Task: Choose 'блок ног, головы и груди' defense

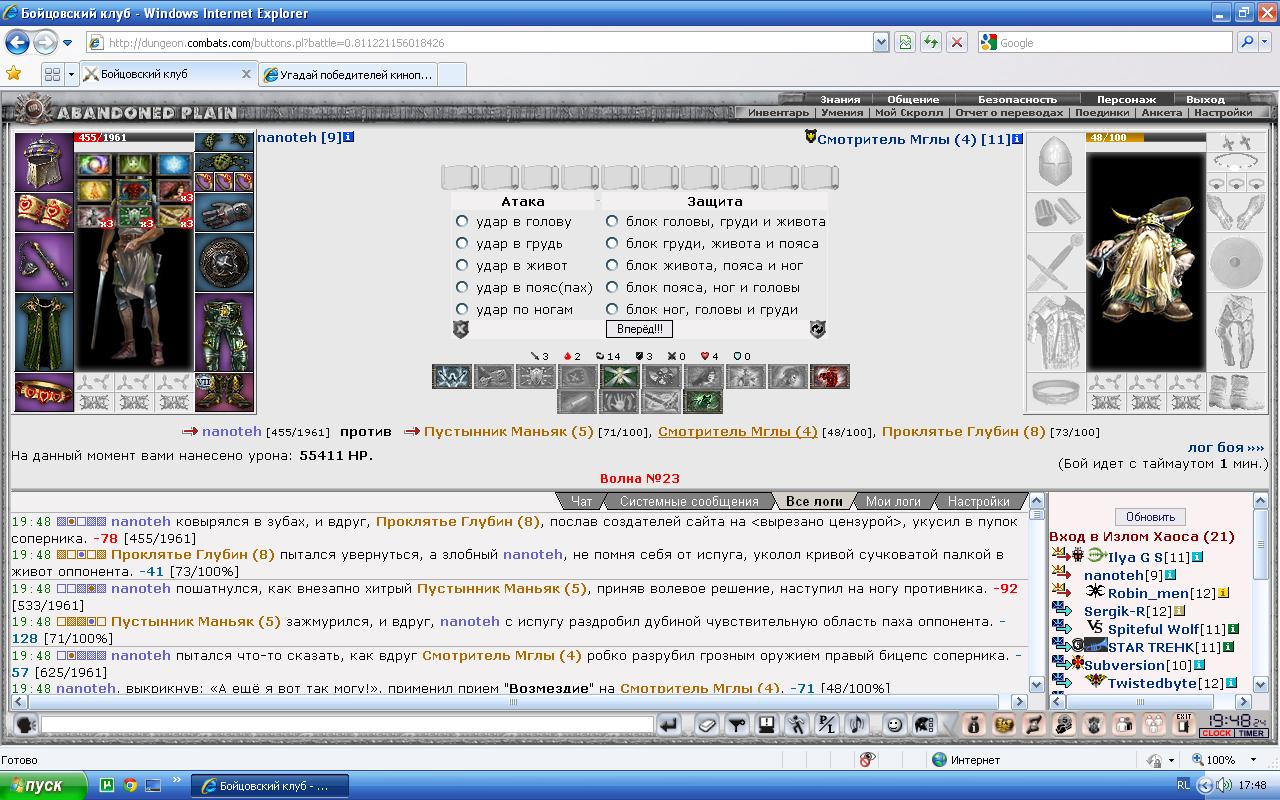Action: (612, 309)
